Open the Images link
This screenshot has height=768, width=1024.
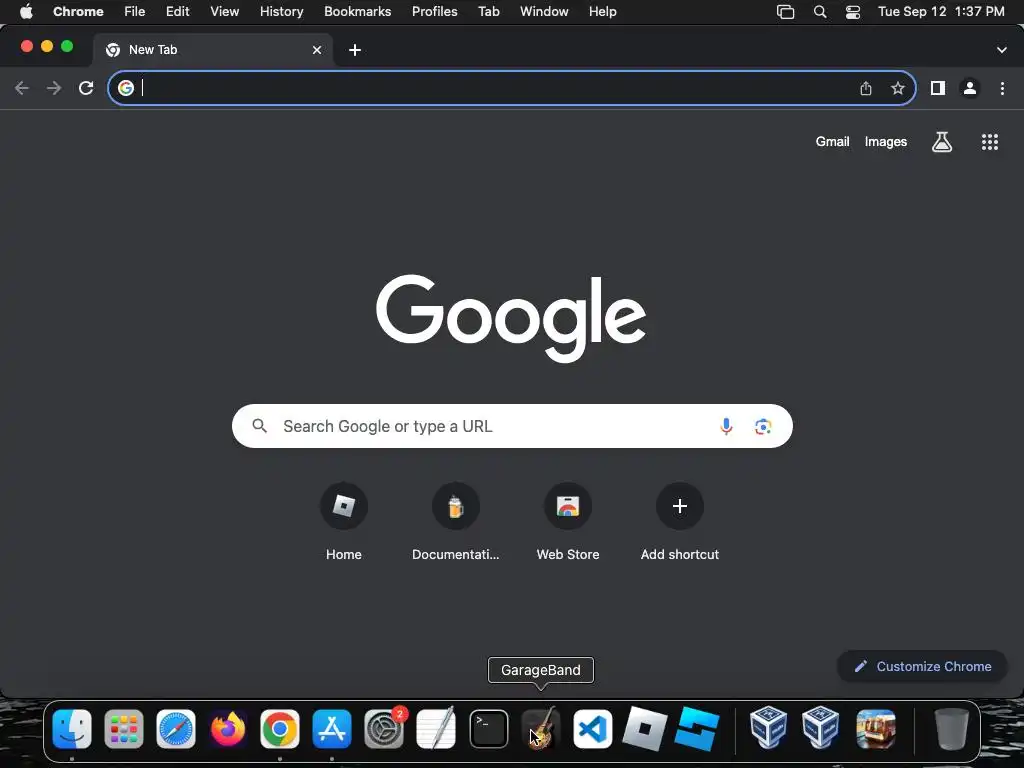pyautogui.click(x=886, y=142)
